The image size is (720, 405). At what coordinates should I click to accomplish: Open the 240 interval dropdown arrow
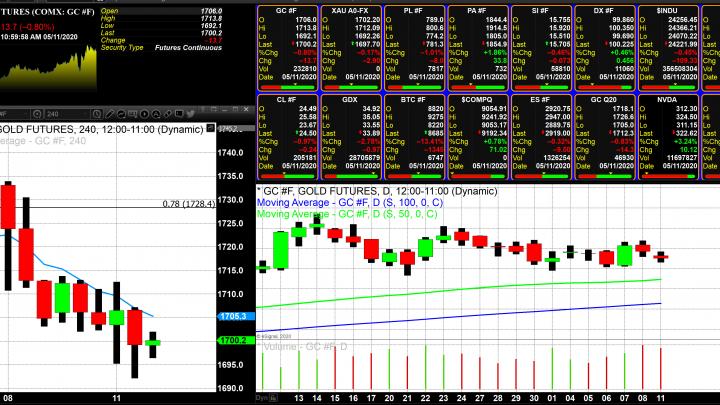[85, 114]
